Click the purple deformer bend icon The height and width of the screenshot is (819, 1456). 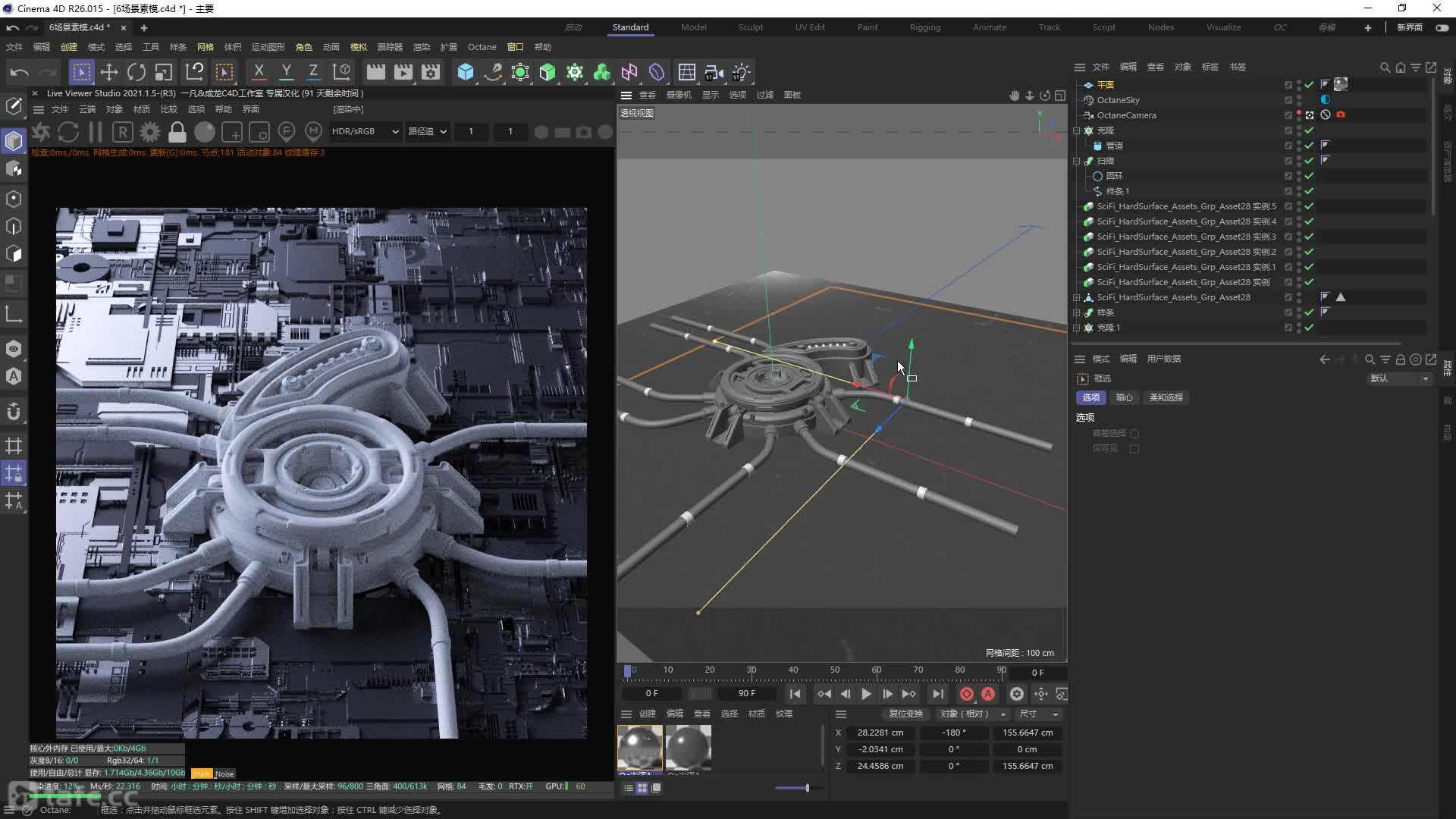(657, 72)
